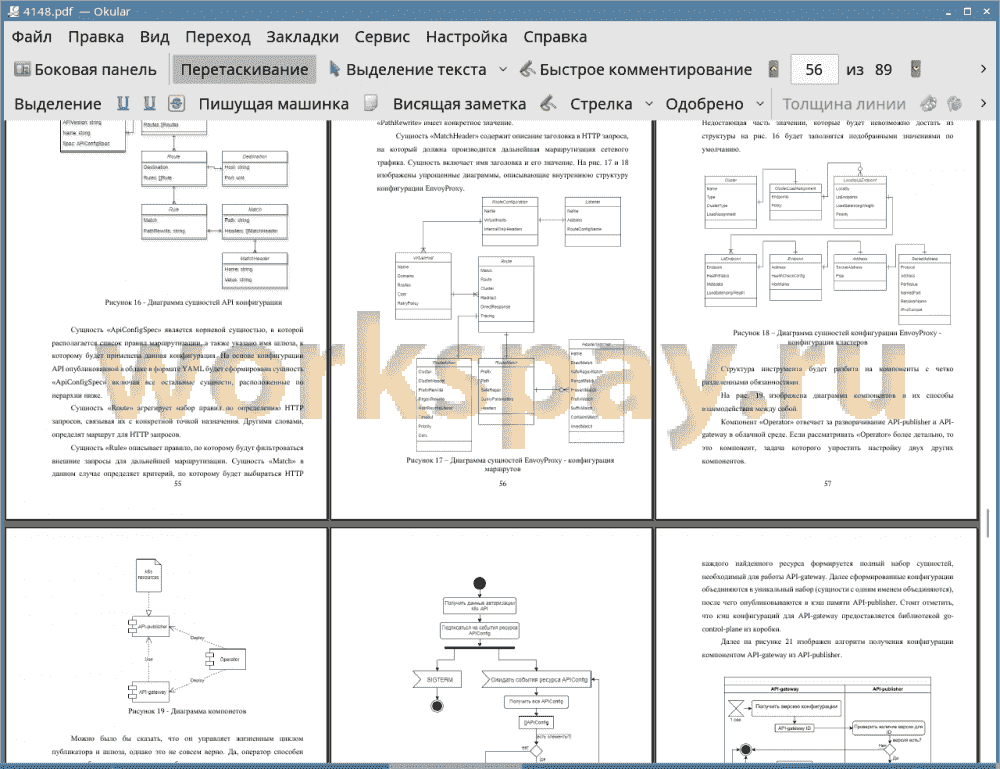Screen dimensions: 1000x769
Task: Apply the Одобрено stamp tool
Action: (704, 104)
